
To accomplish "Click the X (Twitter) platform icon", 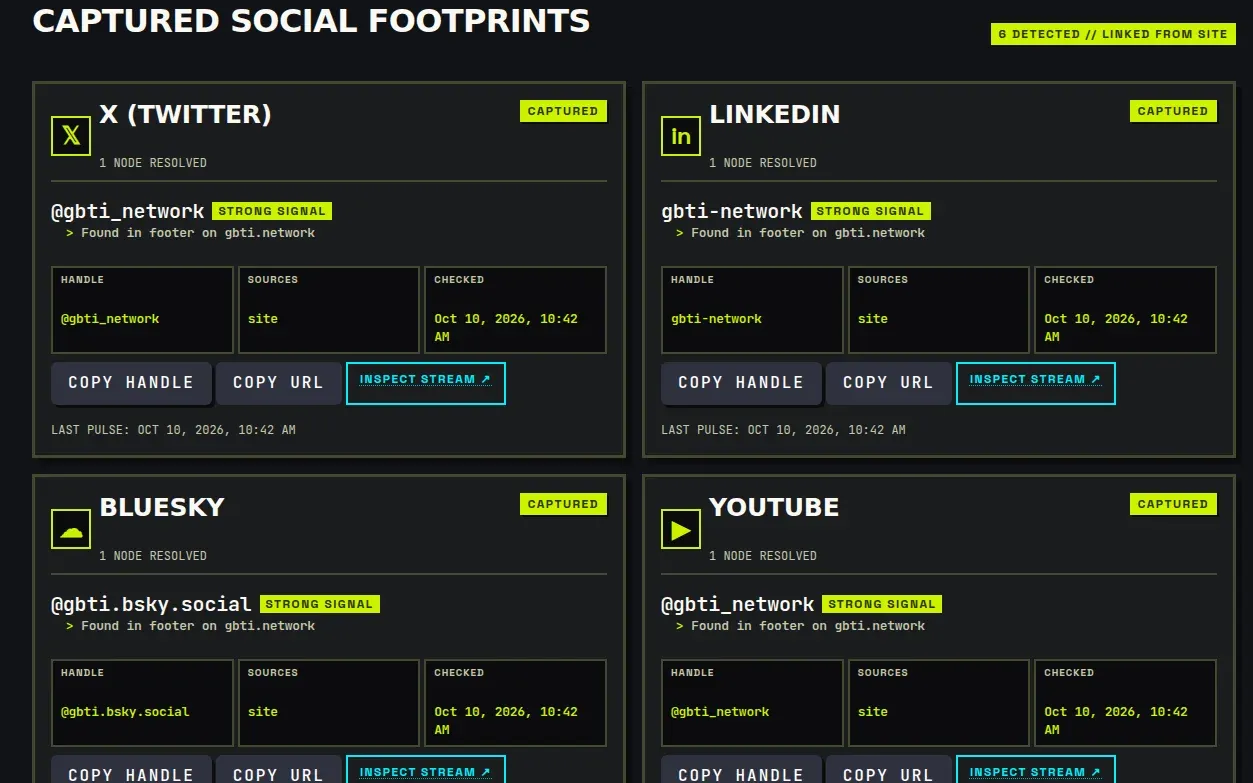I will coord(71,136).
